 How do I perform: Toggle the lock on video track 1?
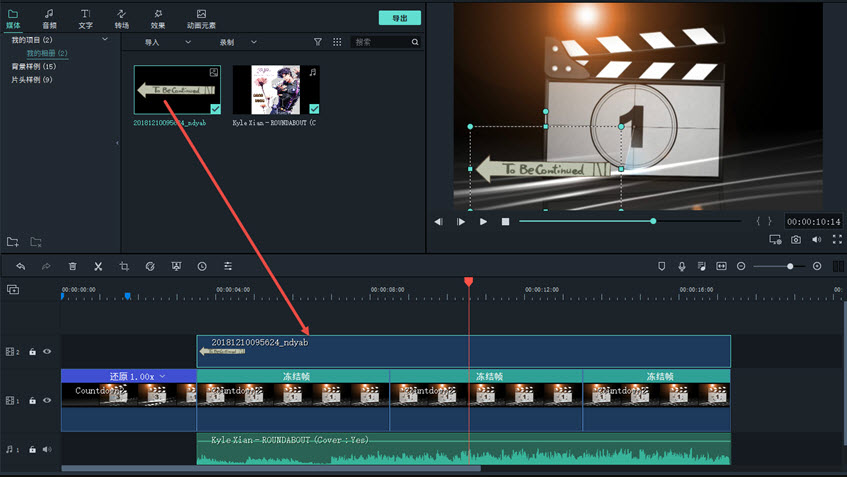(x=32, y=400)
